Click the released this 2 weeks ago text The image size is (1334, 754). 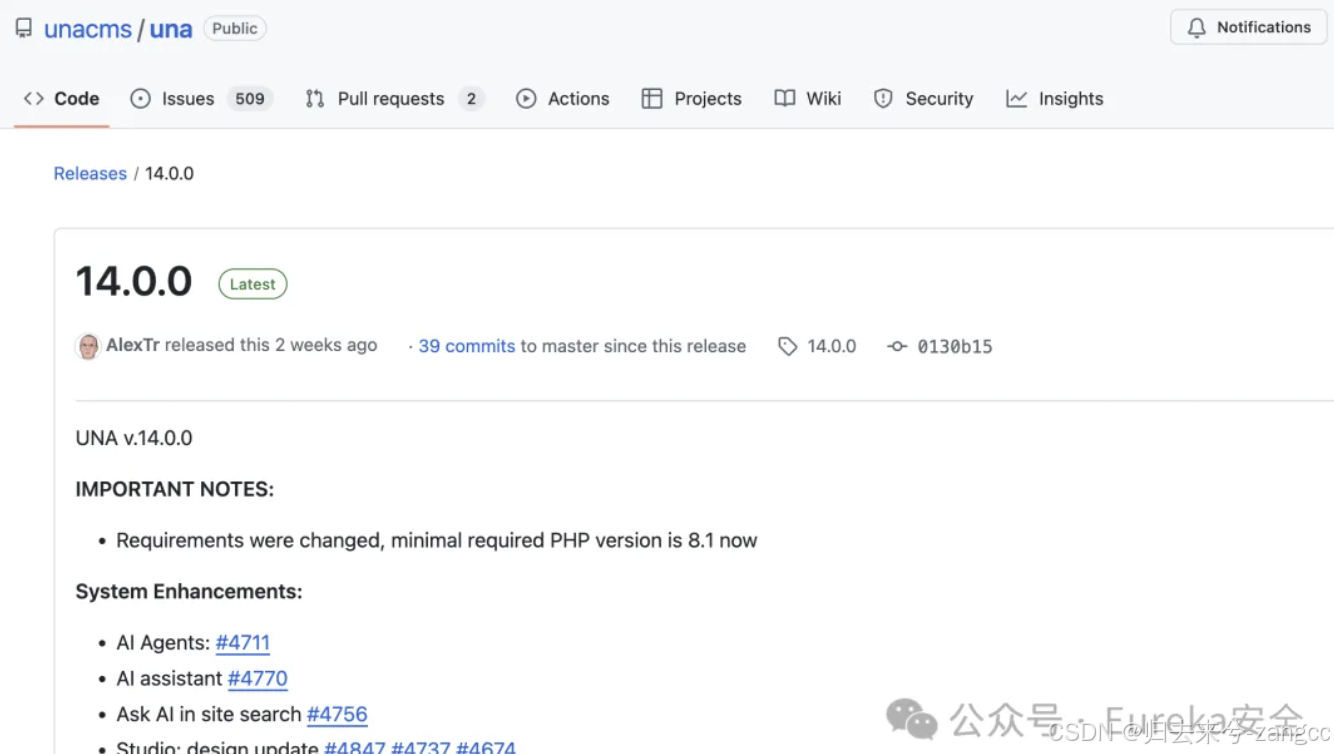(x=271, y=345)
